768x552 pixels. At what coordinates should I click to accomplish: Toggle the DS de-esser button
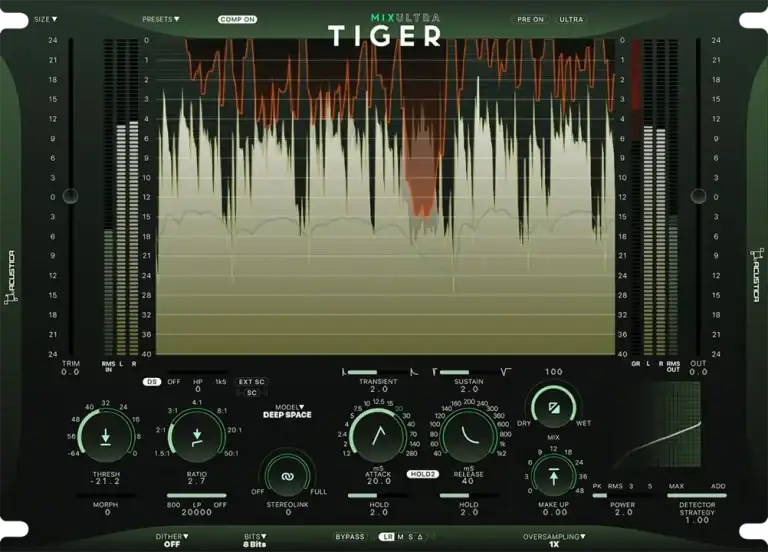pyautogui.click(x=152, y=382)
